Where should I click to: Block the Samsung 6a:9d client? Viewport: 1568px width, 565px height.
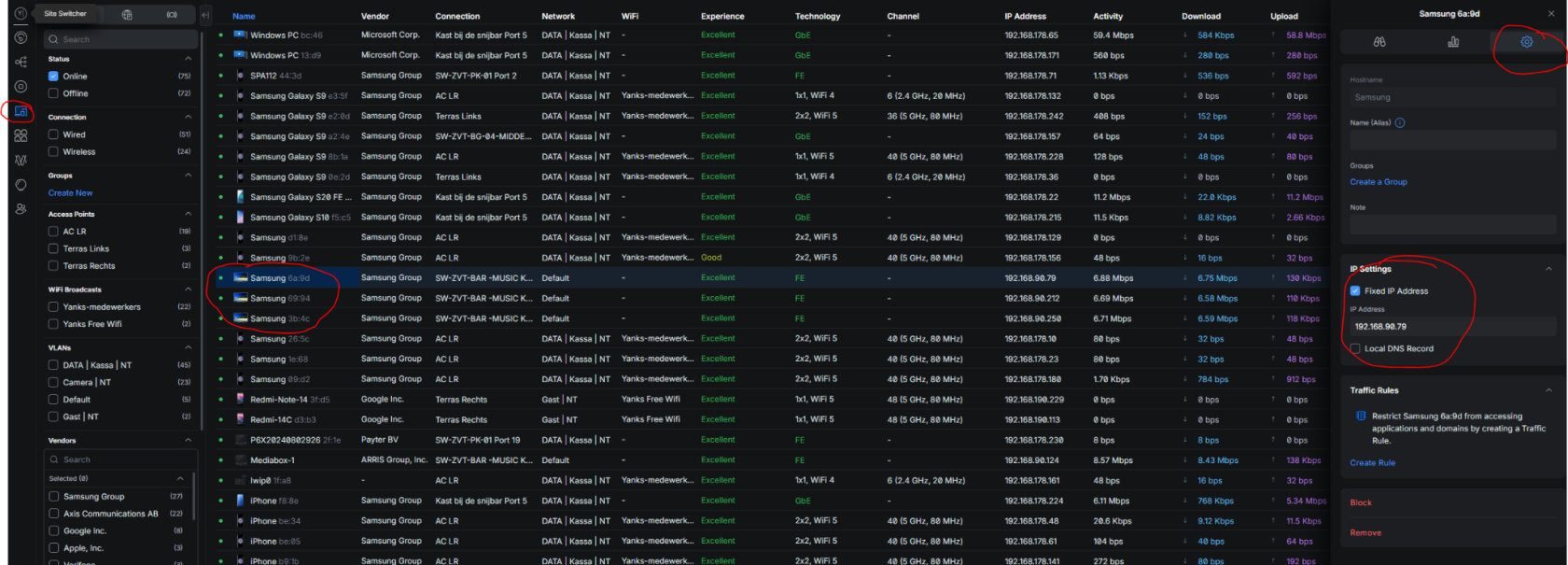point(1361,502)
